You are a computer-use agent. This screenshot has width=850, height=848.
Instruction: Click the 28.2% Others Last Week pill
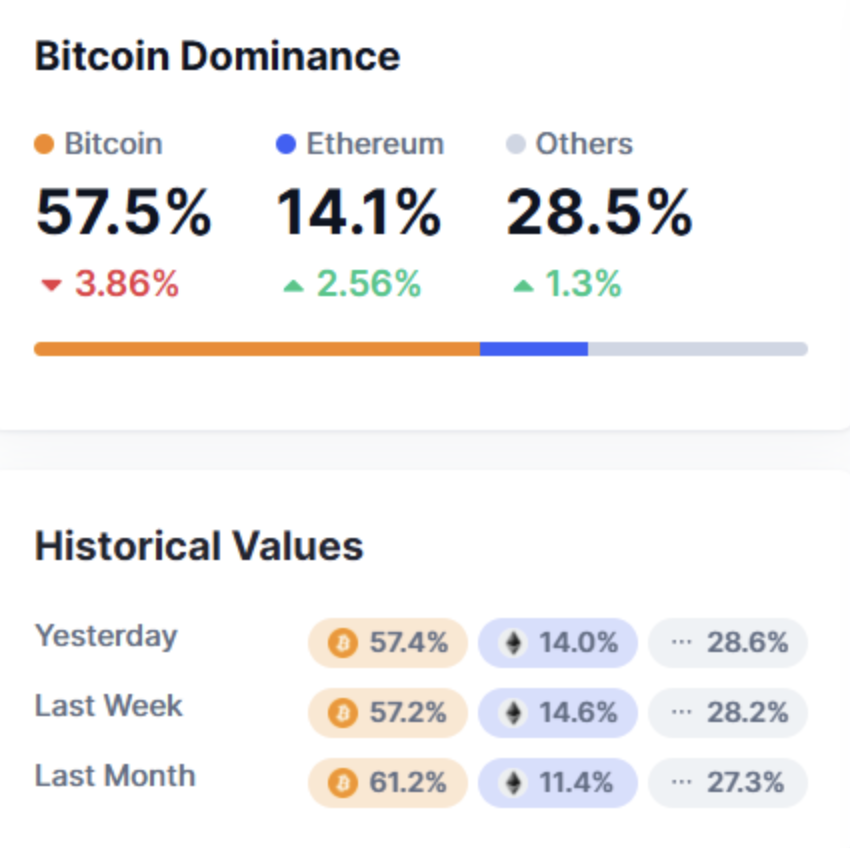coord(728,713)
